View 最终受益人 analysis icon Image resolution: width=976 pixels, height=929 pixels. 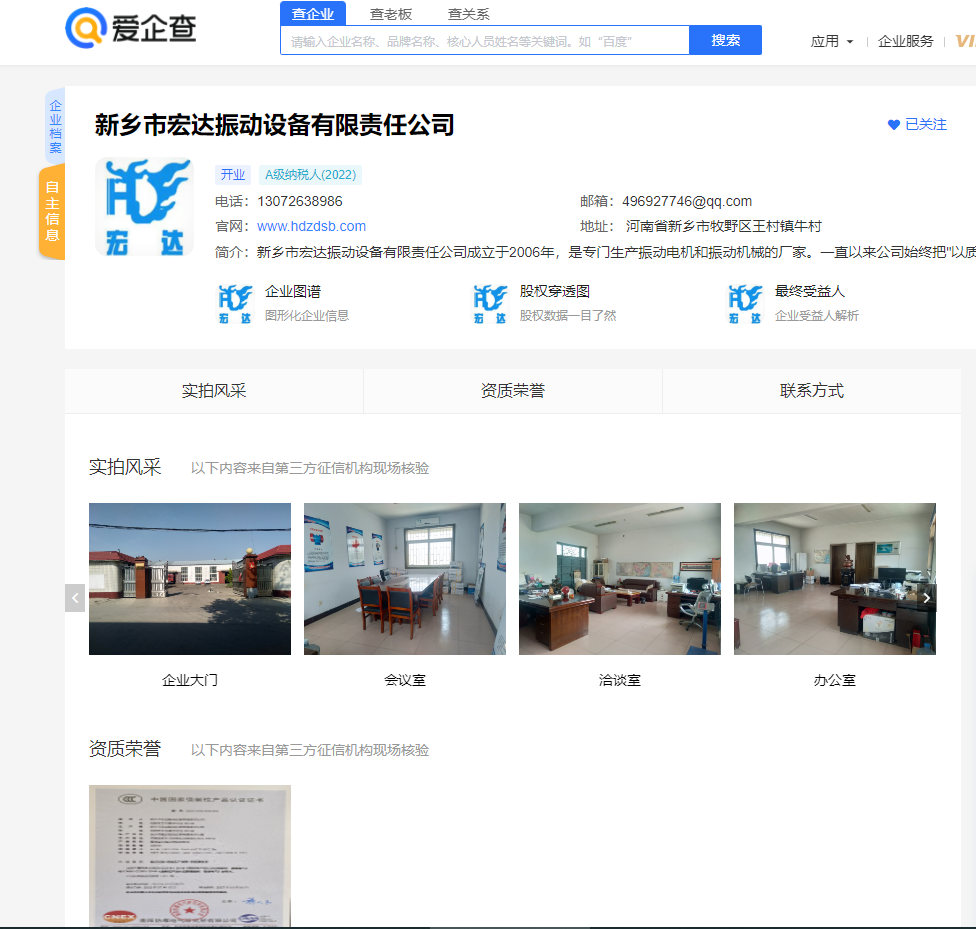pos(746,304)
